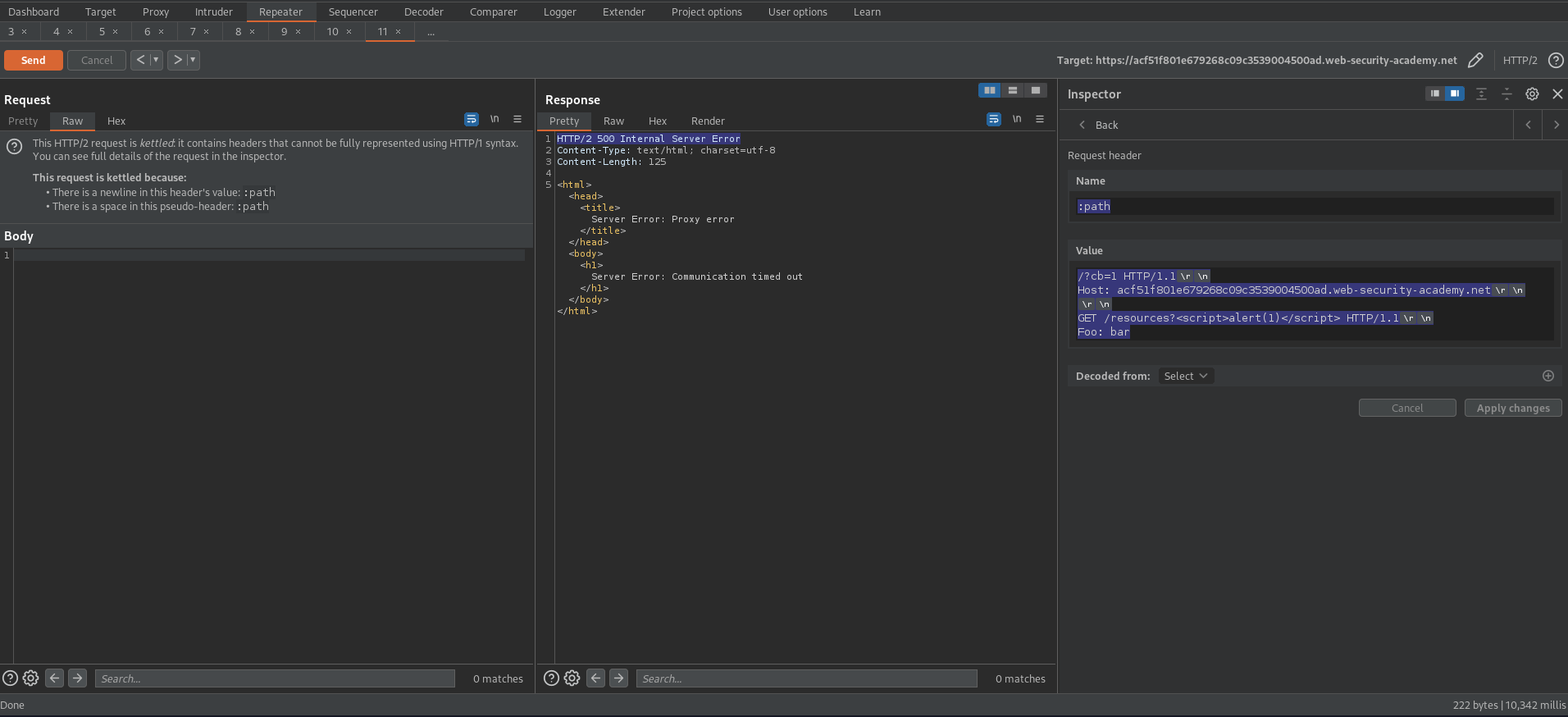Collapse all Inspector sections

[x=1506, y=94]
